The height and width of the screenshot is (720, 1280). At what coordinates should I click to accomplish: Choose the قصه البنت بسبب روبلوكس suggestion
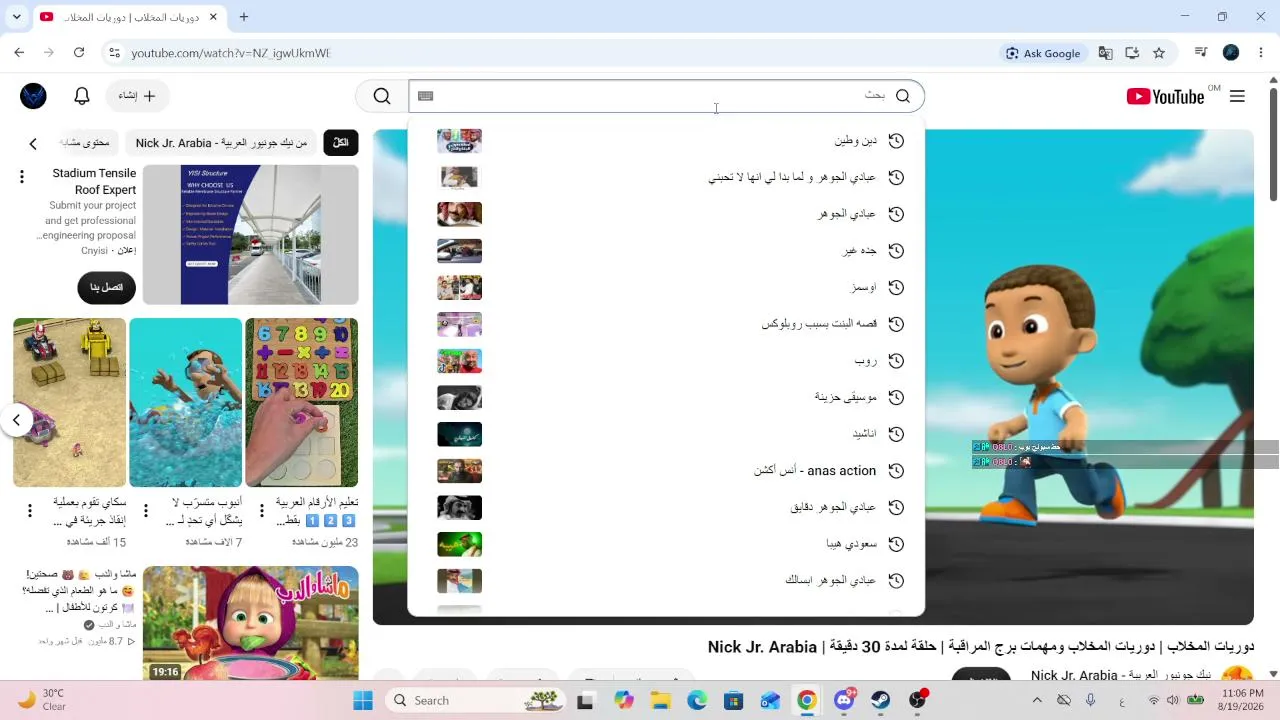pyautogui.click(x=666, y=324)
